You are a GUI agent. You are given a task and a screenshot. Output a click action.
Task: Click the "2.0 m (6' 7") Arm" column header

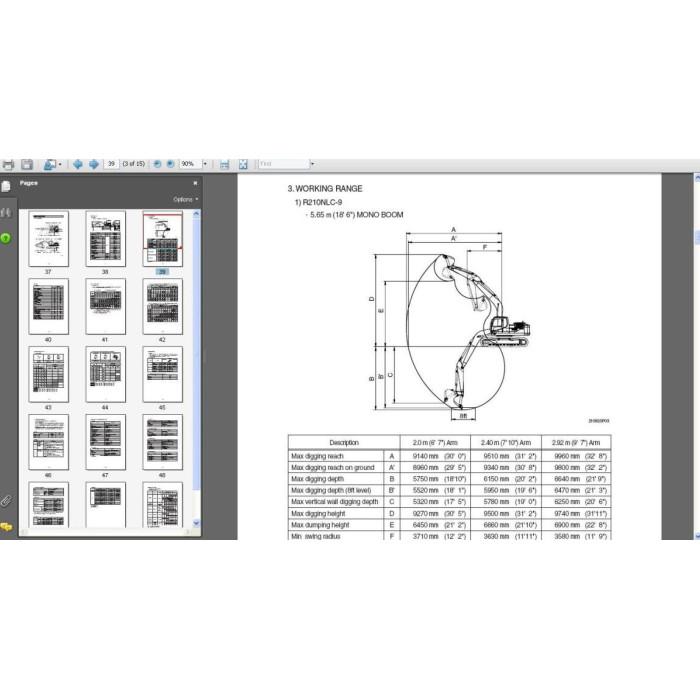click(435, 442)
